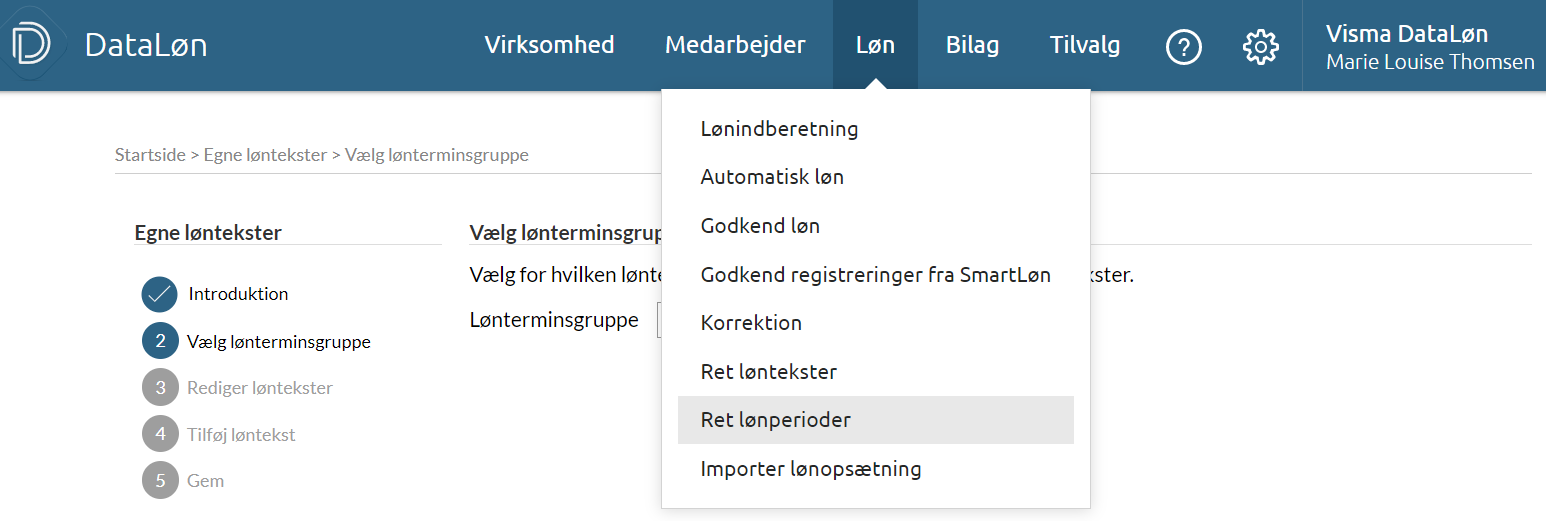The image size is (1546, 521).
Task: Open the Virksomhed menu
Action: [x=549, y=45]
